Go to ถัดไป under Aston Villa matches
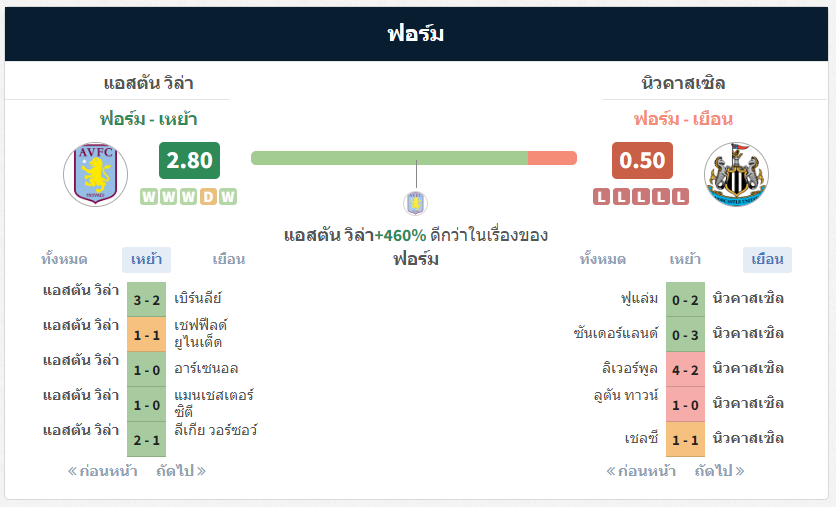This screenshot has height=507, width=836. (x=181, y=471)
